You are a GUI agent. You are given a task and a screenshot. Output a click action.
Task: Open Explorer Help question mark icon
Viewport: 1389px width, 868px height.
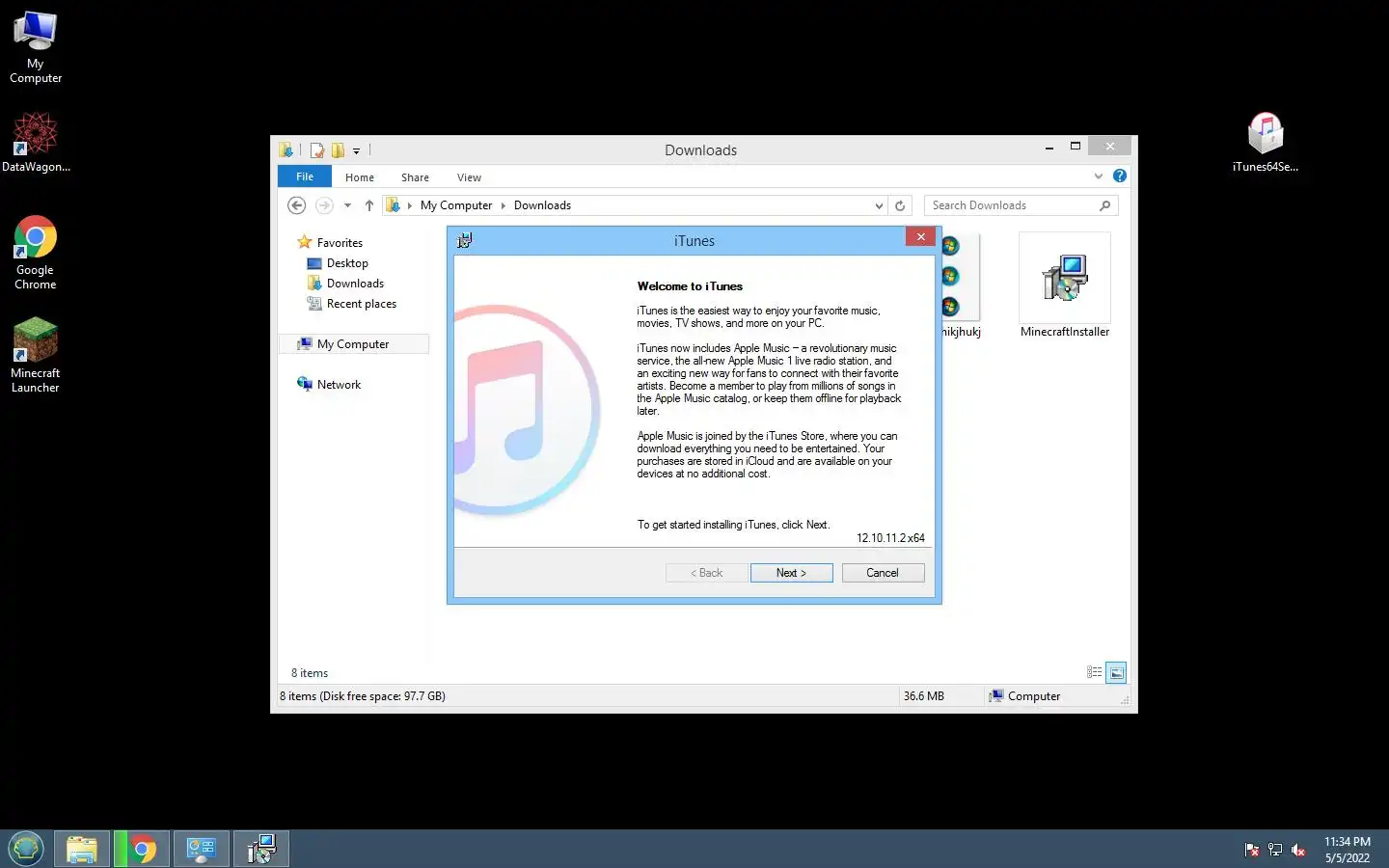(x=1119, y=176)
